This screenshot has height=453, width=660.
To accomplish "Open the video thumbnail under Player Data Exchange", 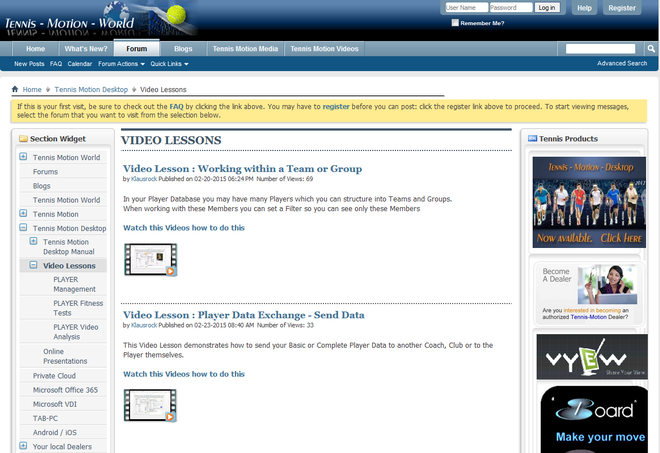I will point(150,404).
